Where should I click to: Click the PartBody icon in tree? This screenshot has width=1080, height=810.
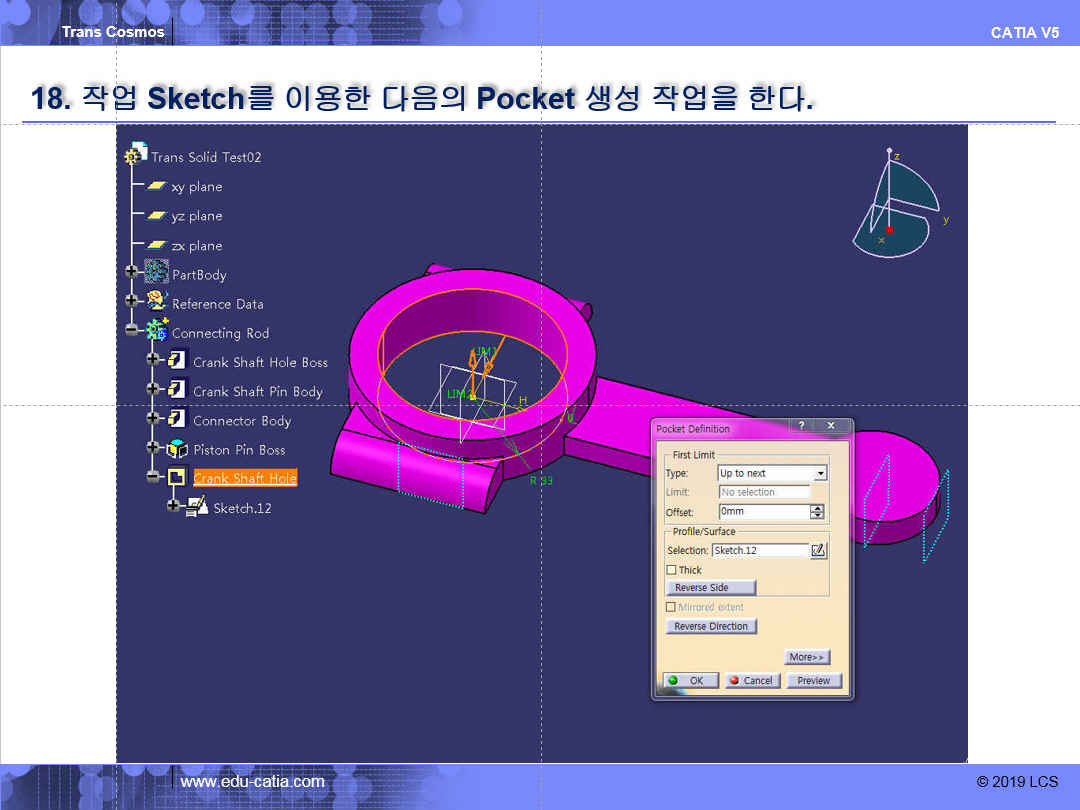click(157, 274)
